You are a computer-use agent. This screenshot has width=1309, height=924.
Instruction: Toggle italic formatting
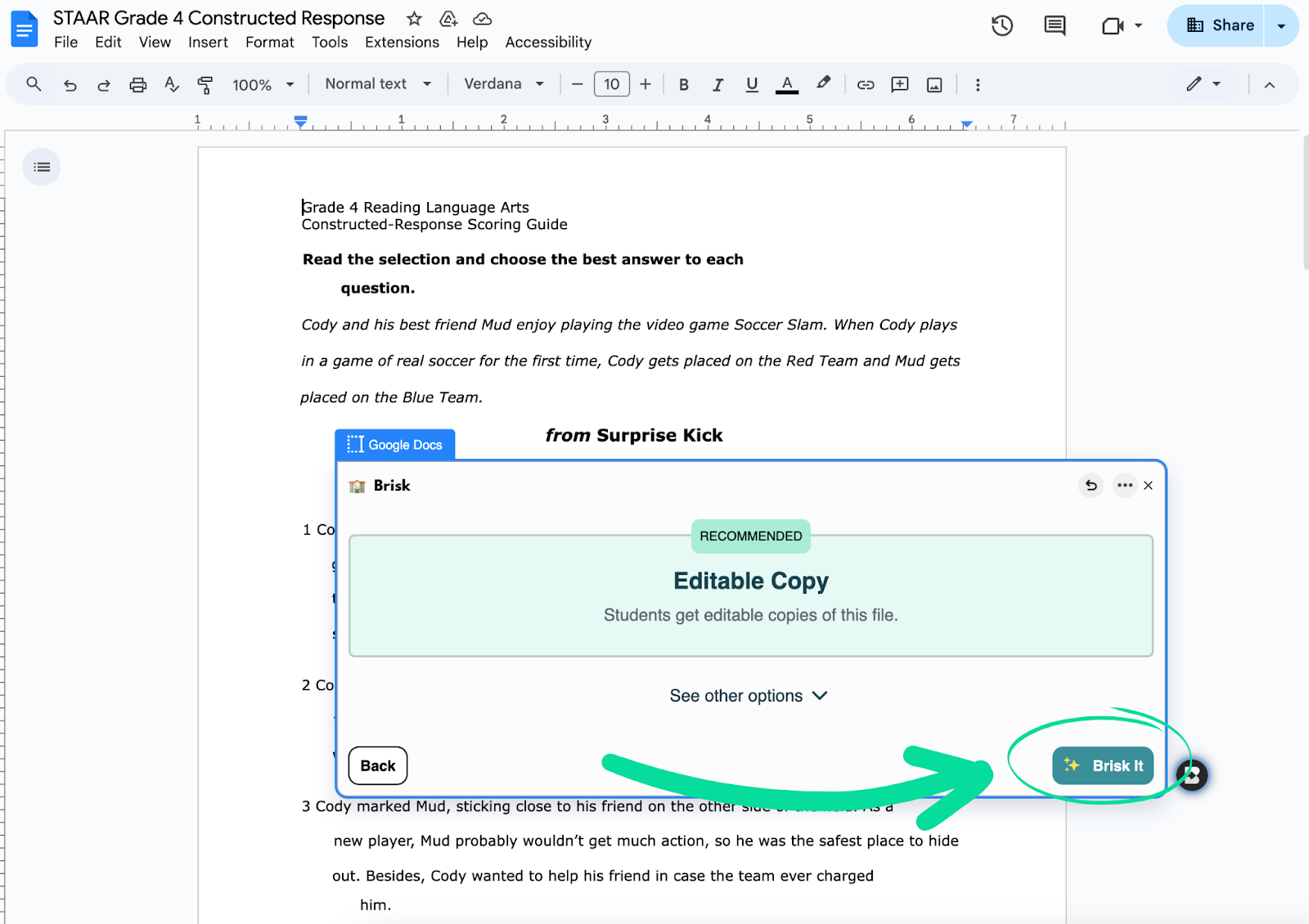point(717,84)
